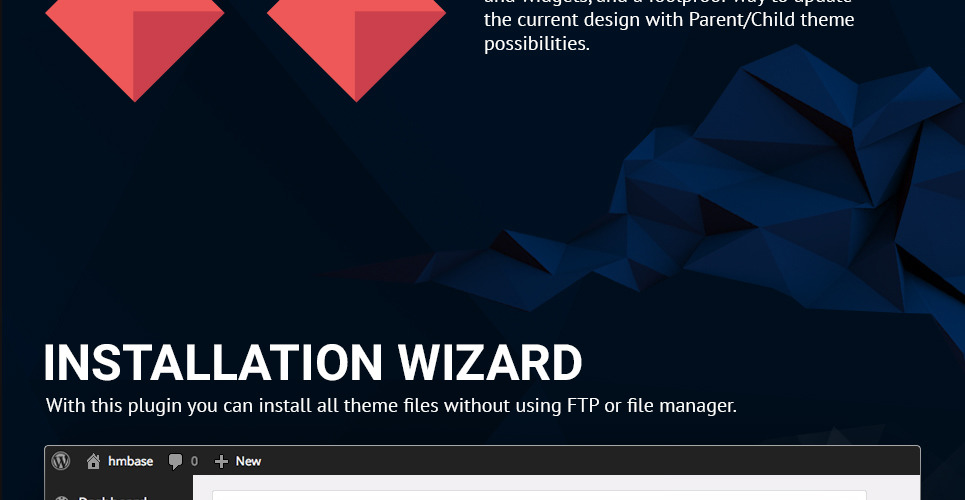Click the Parent/Child theme paragraph text
Viewport: 965px width, 500px height.
pos(668,20)
